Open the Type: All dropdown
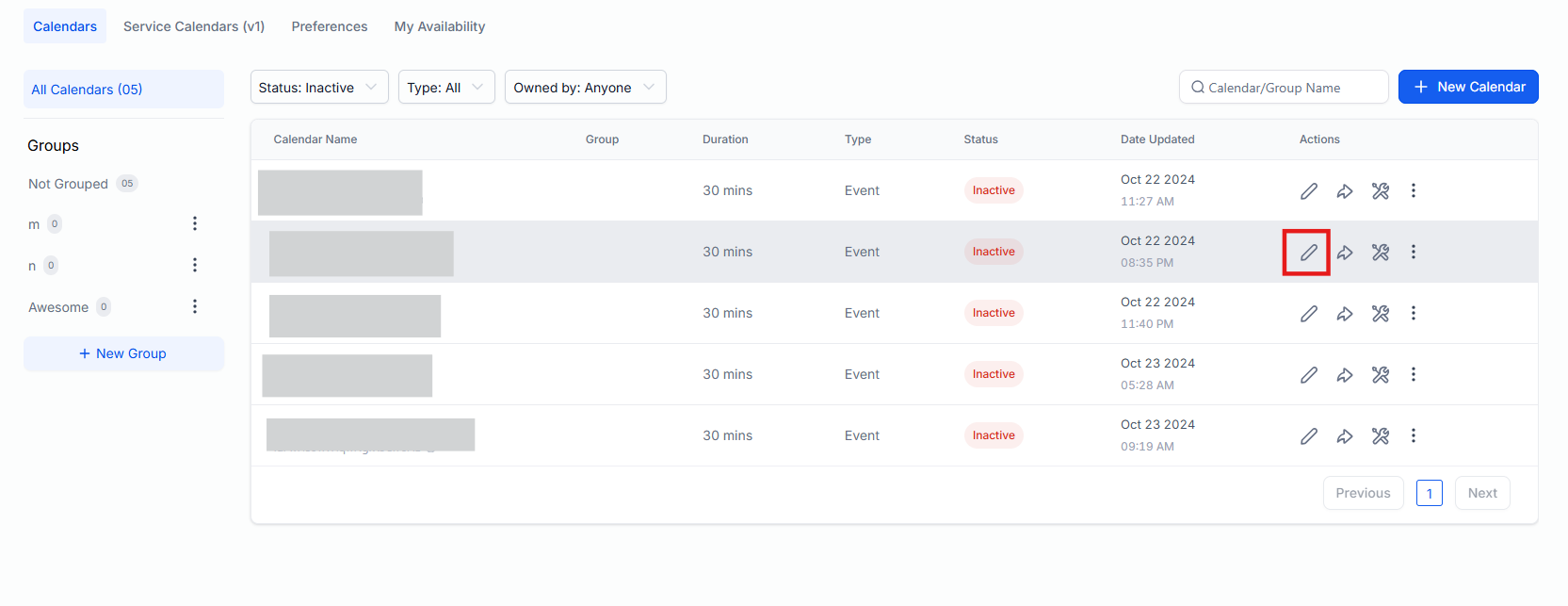This screenshot has height=606, width=1568. (445, 88)
